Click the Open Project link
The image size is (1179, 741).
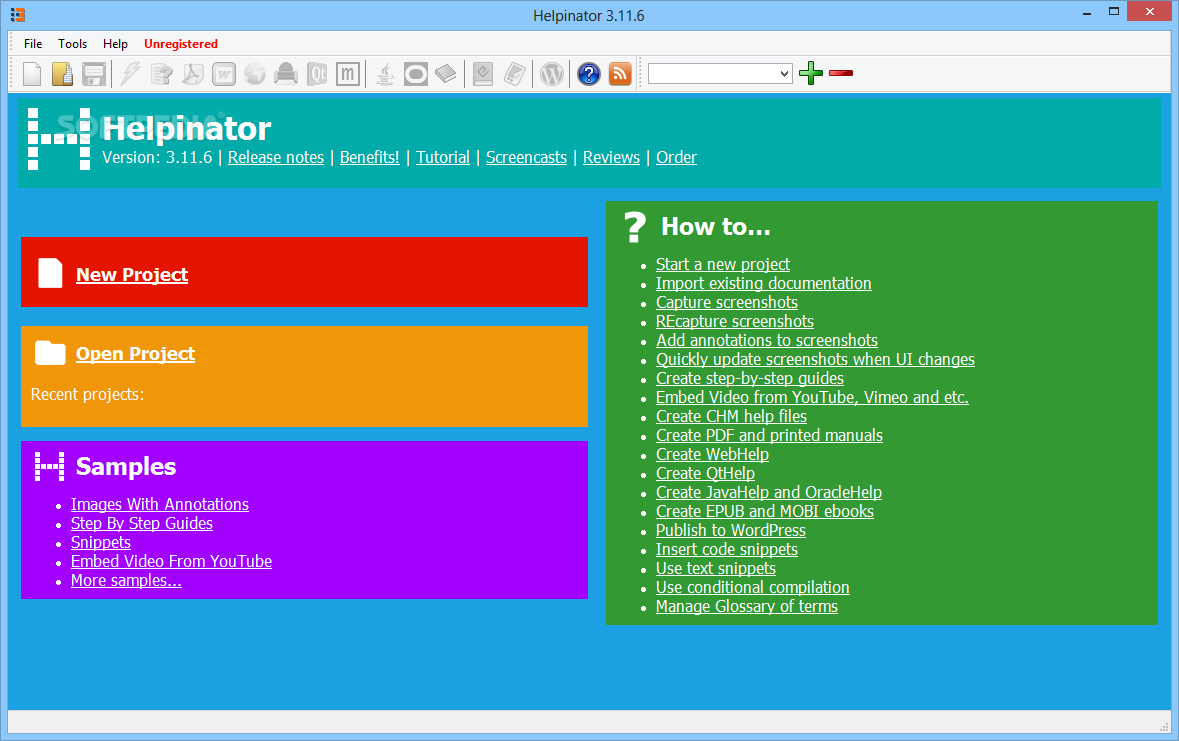tap(135, 354)
